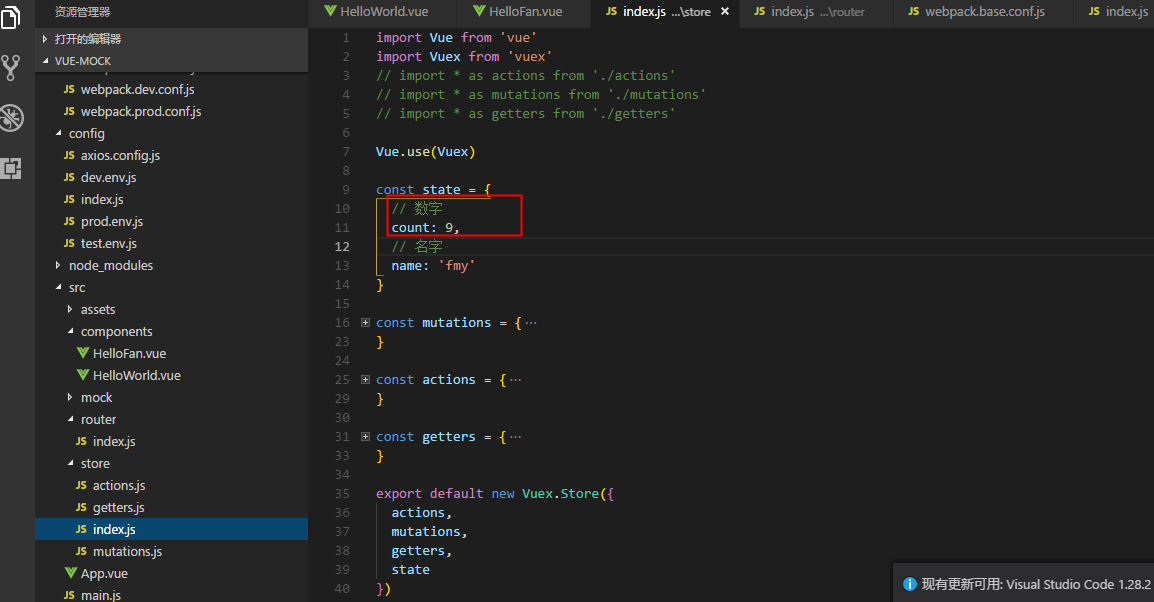Open the Extensions view

coord(11,169)
